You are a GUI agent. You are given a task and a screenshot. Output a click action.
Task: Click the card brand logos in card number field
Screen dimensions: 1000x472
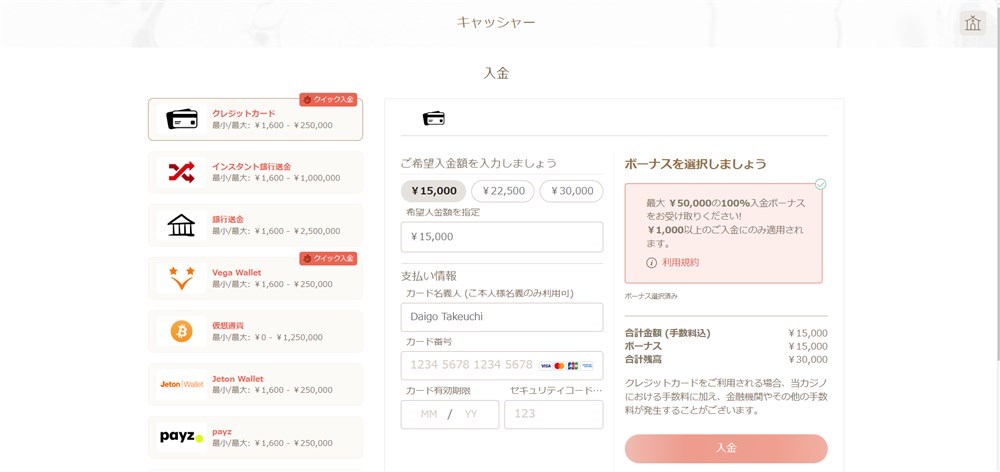[x=566, y=365]
